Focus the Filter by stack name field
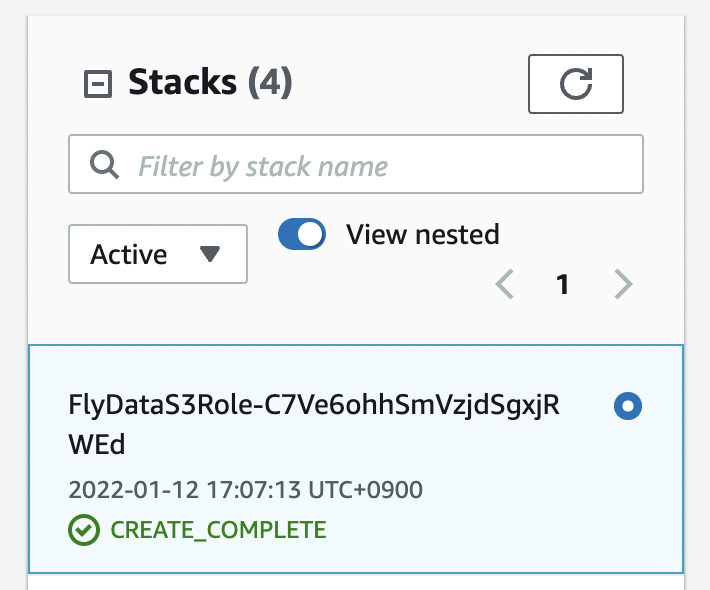Image resolution: width=710 pixels, height=590 pixels. [x=356, y=164]
